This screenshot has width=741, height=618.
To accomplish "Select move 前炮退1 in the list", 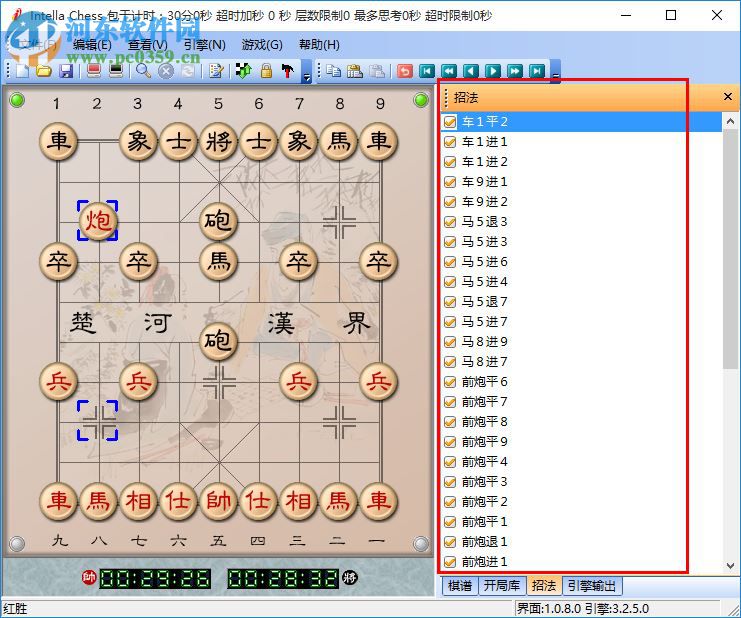I will coord(484,542).
